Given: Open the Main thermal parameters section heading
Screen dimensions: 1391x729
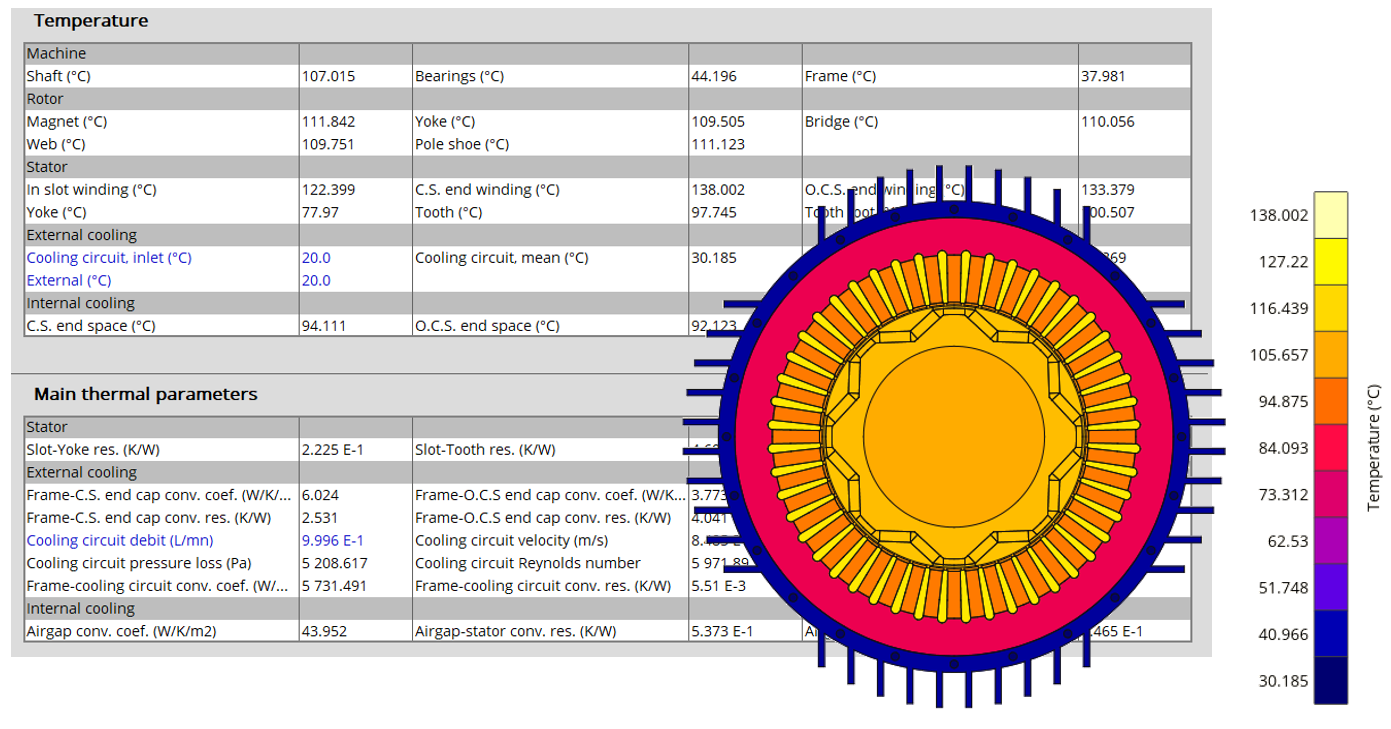Looking at the screenshot, I should (x=146, y=394).
